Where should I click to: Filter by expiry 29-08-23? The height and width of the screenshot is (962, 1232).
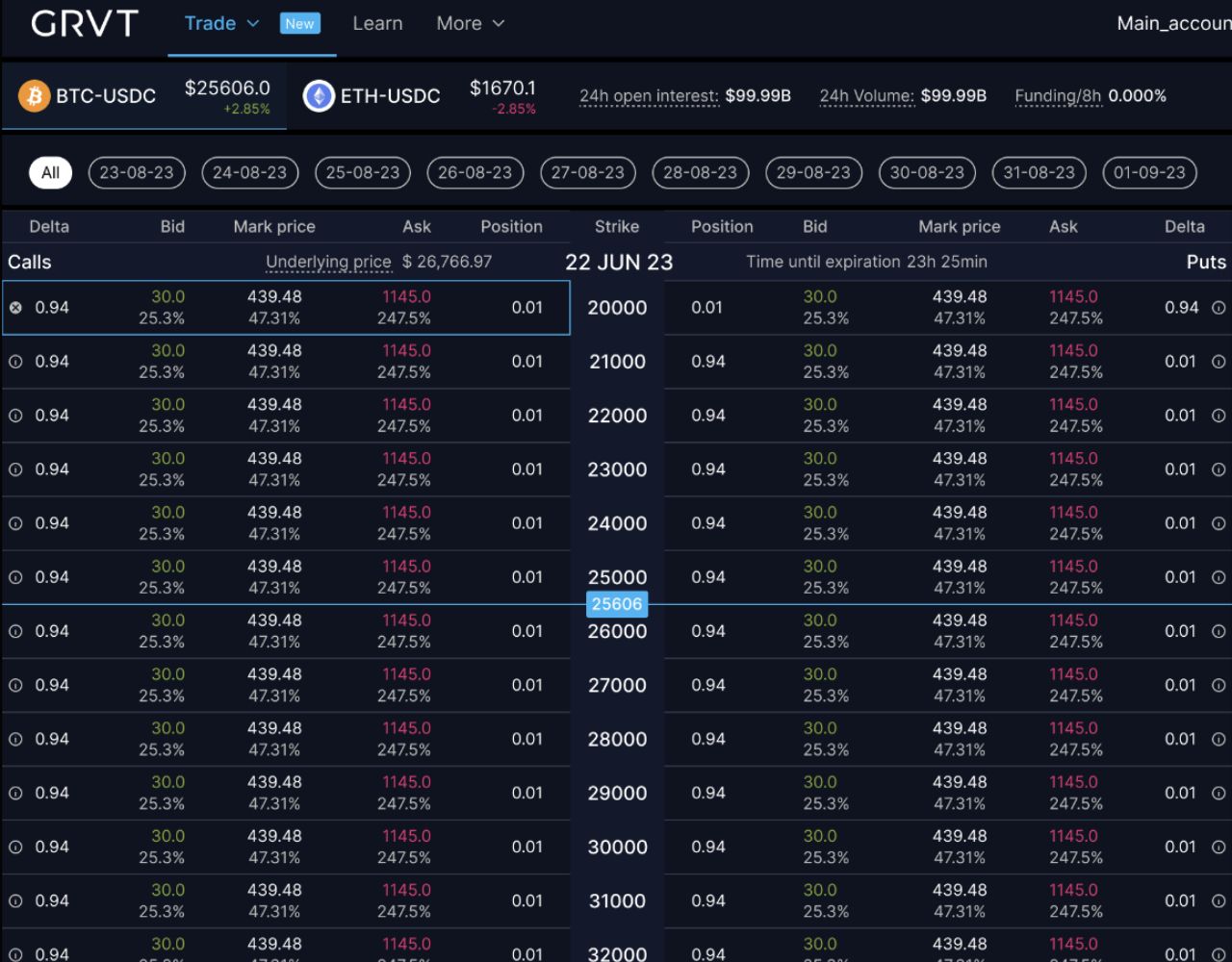[x=814, y=173]
